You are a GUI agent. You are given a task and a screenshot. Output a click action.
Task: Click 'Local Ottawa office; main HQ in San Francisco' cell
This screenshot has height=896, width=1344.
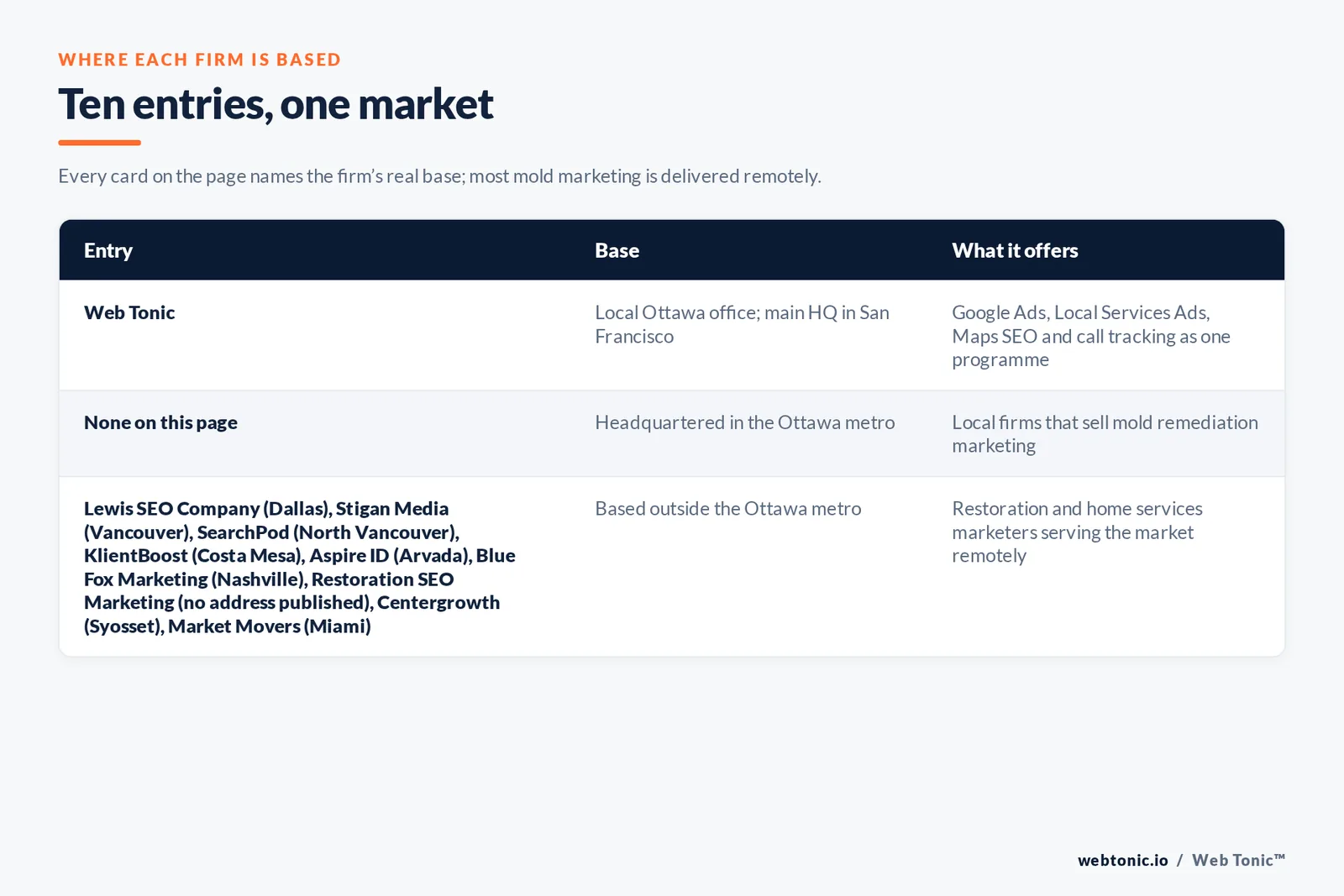(742, 324)
